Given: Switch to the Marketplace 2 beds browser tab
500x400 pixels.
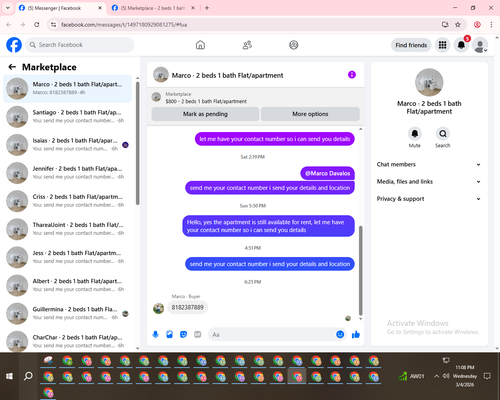Looking at the screenshot, I should (x=153, y=8).
